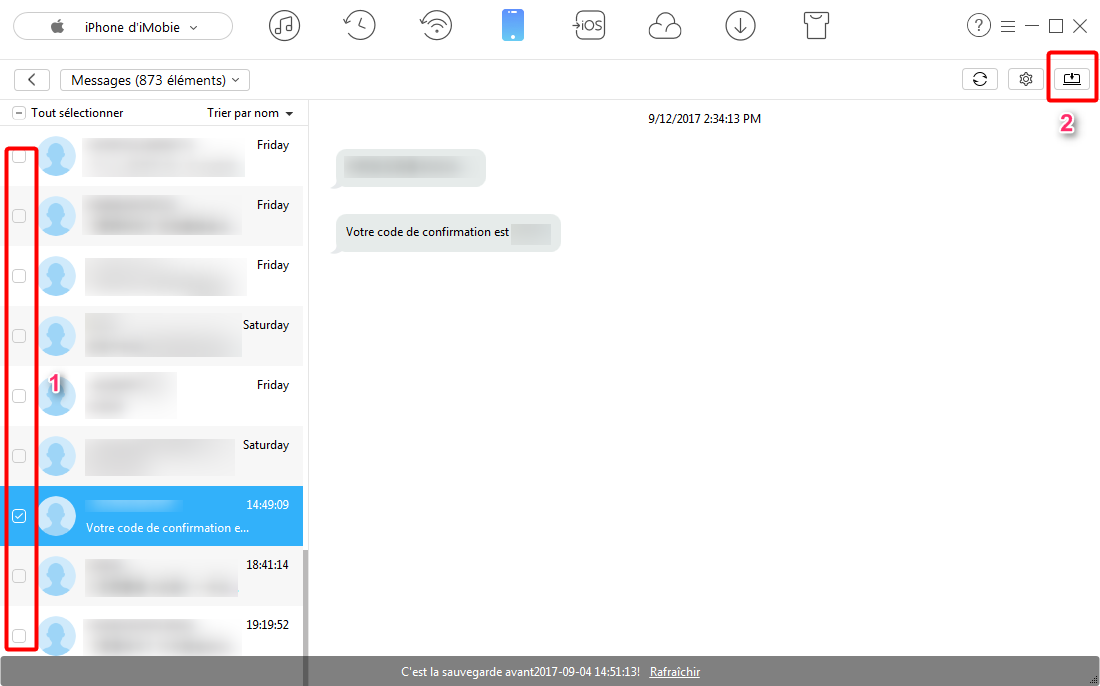The width and height of the screenshot is (1100, 686).
Task: Open the Messages (873 éléments) dropdown
Action: pyautogui.click(x=155, y=80)
